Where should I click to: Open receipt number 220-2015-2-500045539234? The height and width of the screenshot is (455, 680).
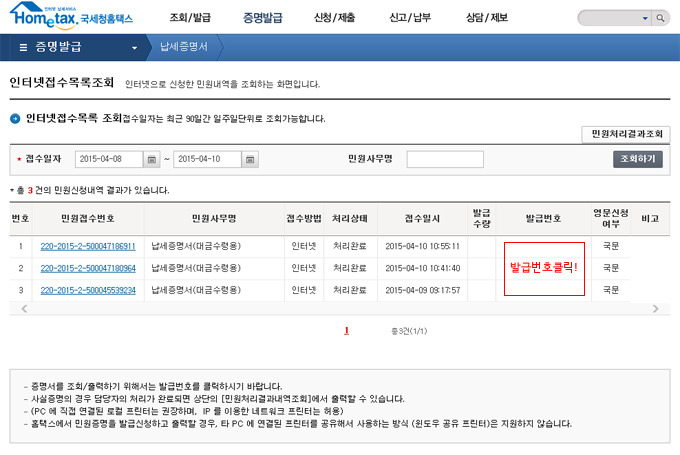(88, 290)
